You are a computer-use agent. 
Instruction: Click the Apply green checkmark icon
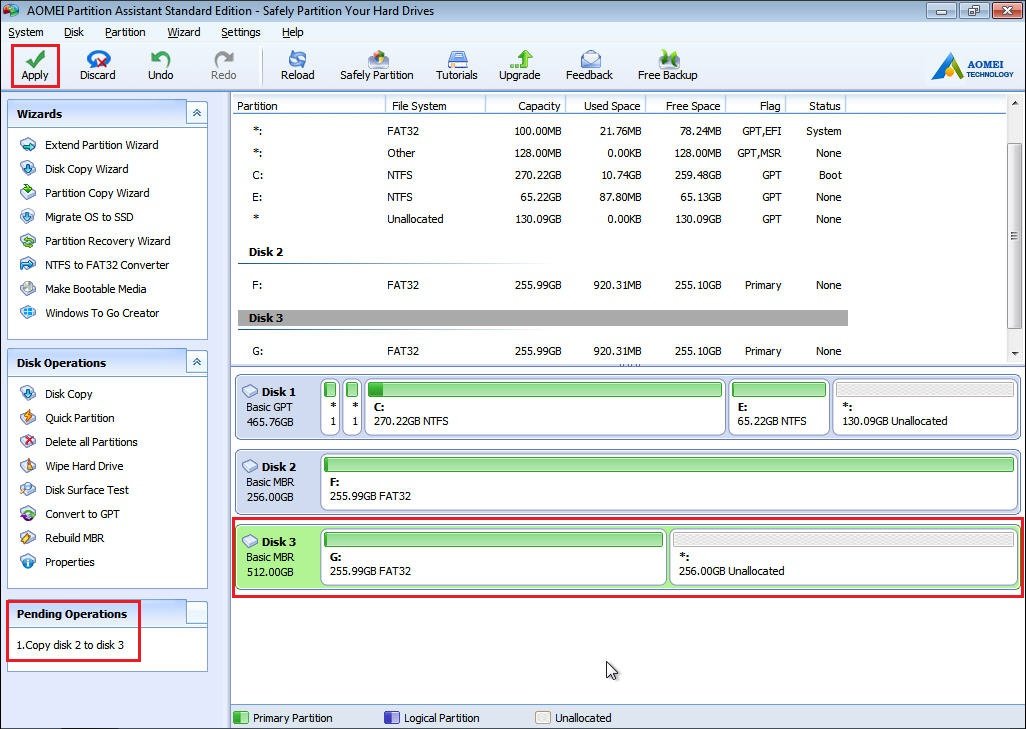[x=35, y=59]
